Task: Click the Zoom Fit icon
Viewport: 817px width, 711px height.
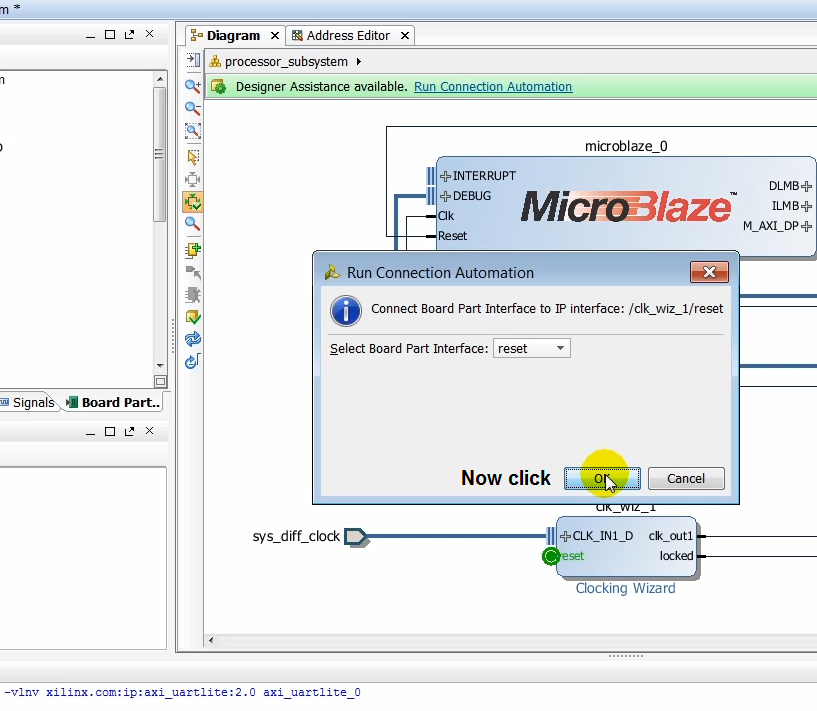Action: coord(192,131)
